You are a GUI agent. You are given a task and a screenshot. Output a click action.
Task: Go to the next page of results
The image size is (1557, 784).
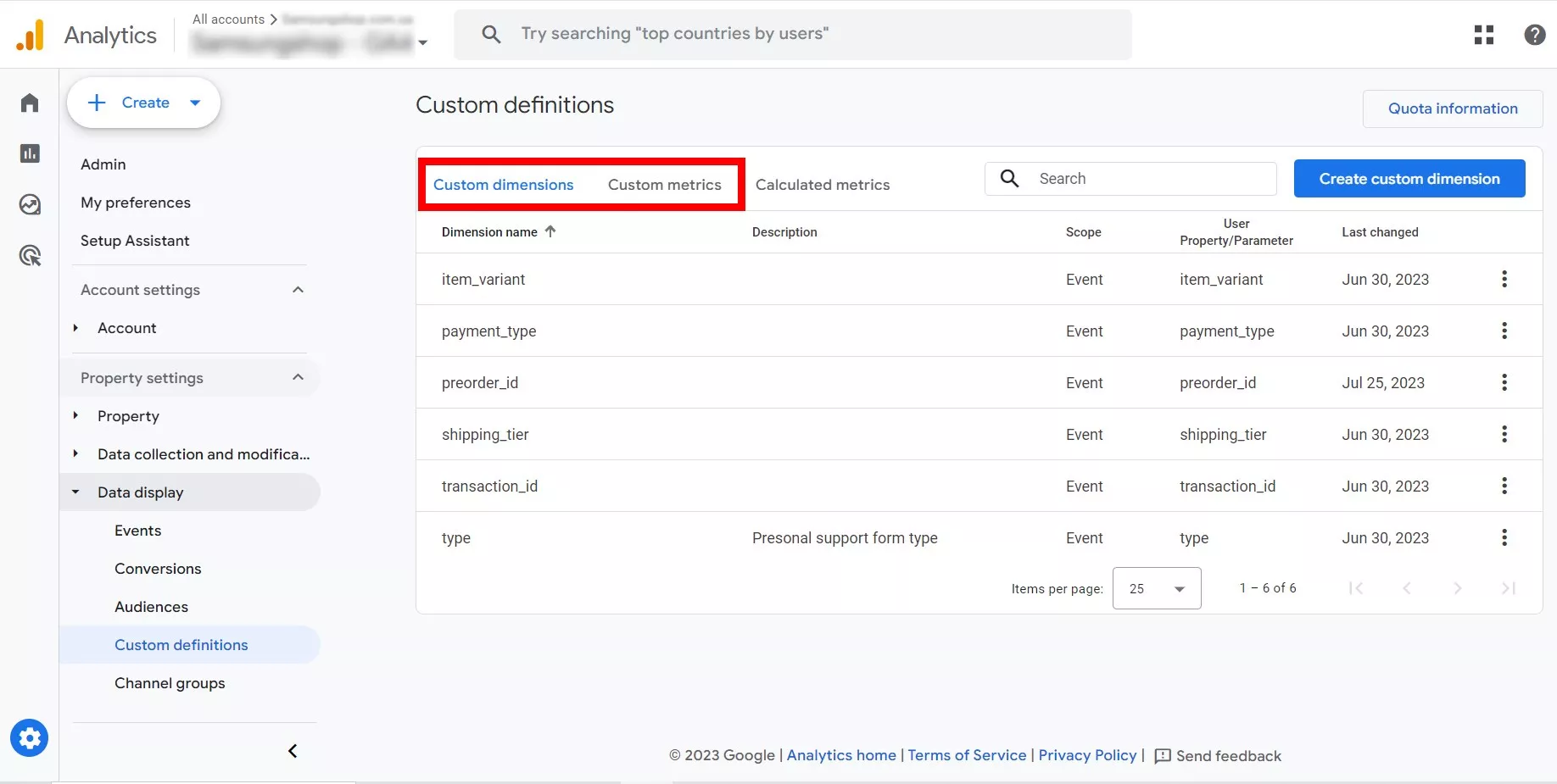point(1458,588)
